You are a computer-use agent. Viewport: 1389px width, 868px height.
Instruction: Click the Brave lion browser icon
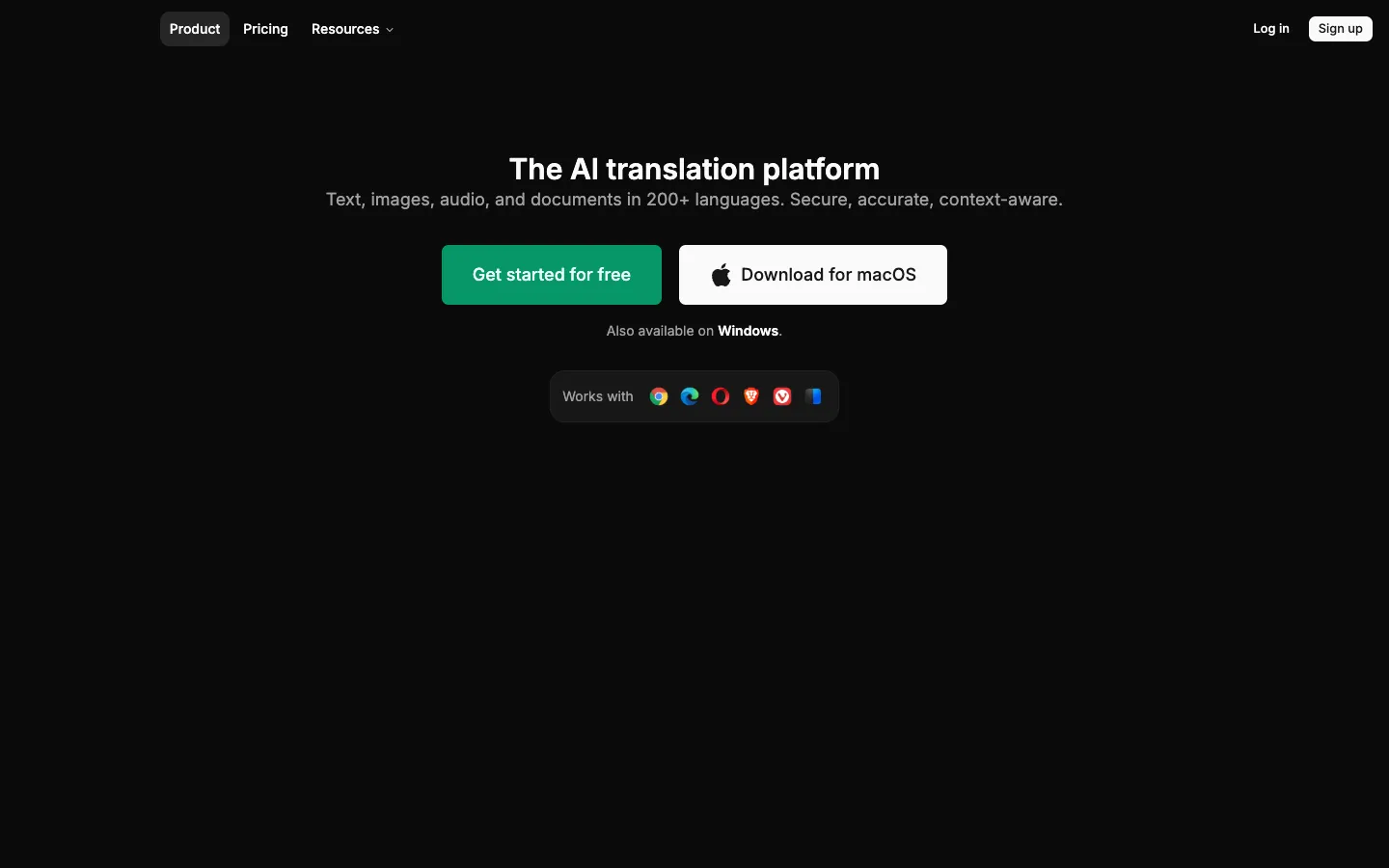751,396
